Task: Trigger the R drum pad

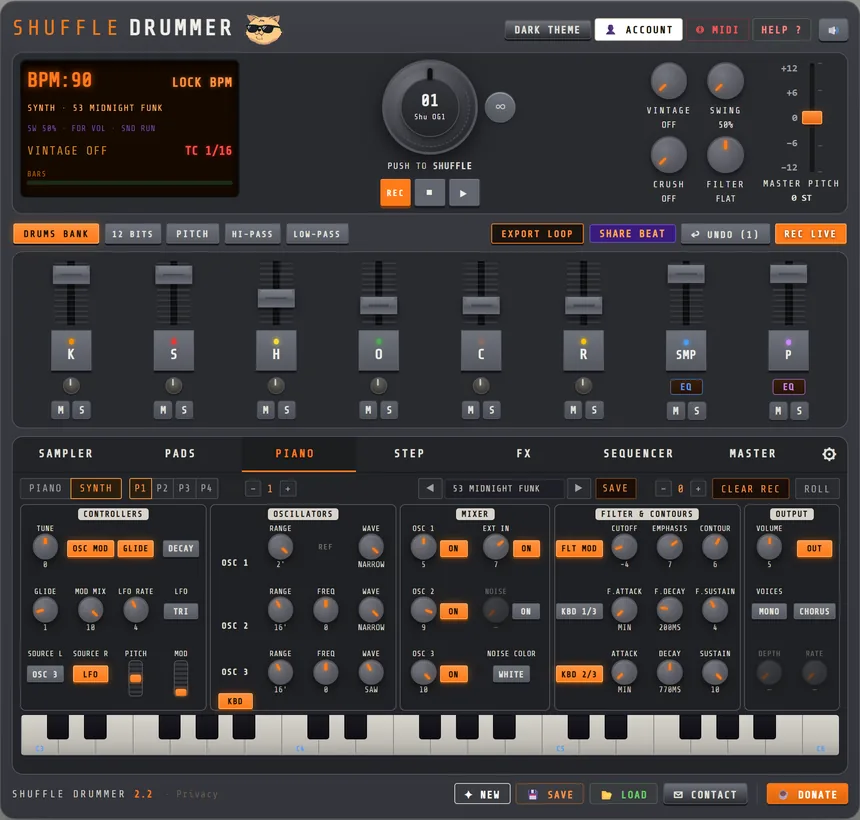Action: coord(584,350)
